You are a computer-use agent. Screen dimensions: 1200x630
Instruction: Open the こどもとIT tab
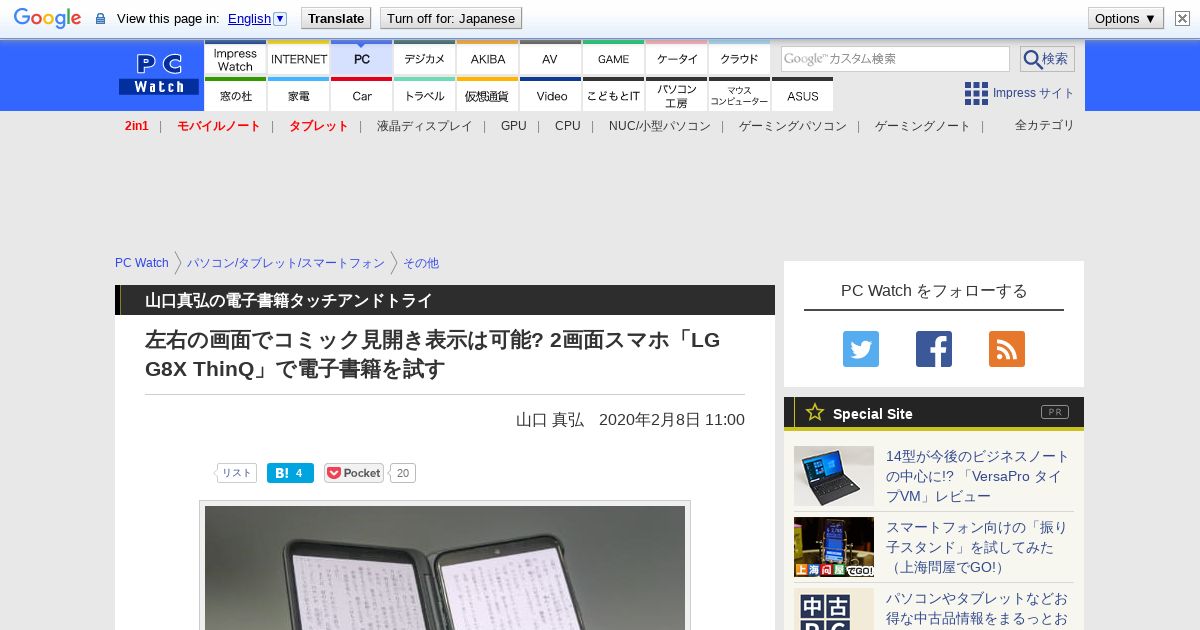613,95
